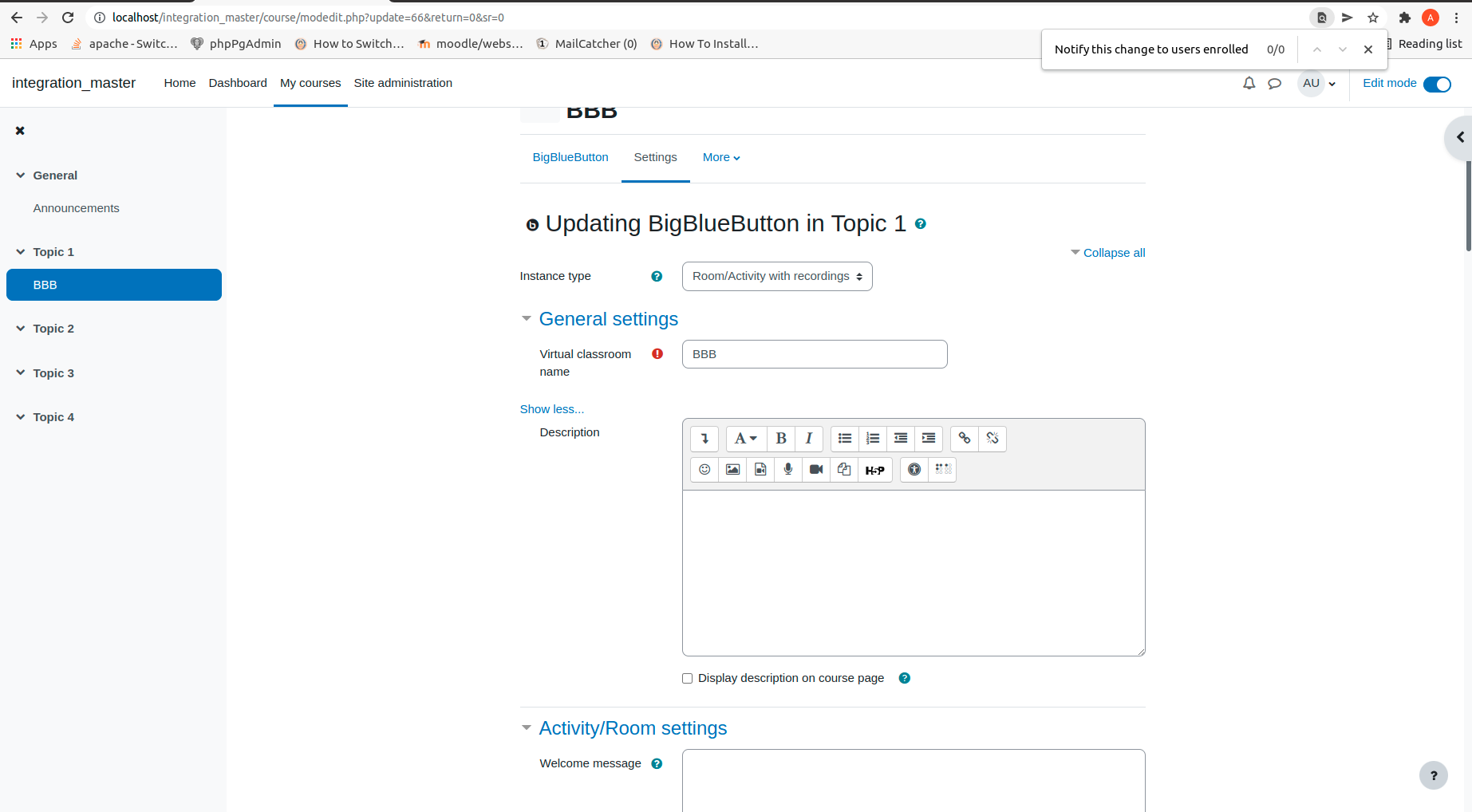Open MailCatcher bookmark

coord(587,44)
